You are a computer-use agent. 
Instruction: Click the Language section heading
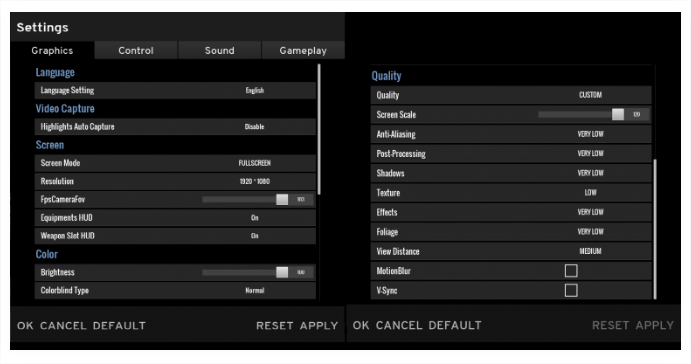pos(55,72)
